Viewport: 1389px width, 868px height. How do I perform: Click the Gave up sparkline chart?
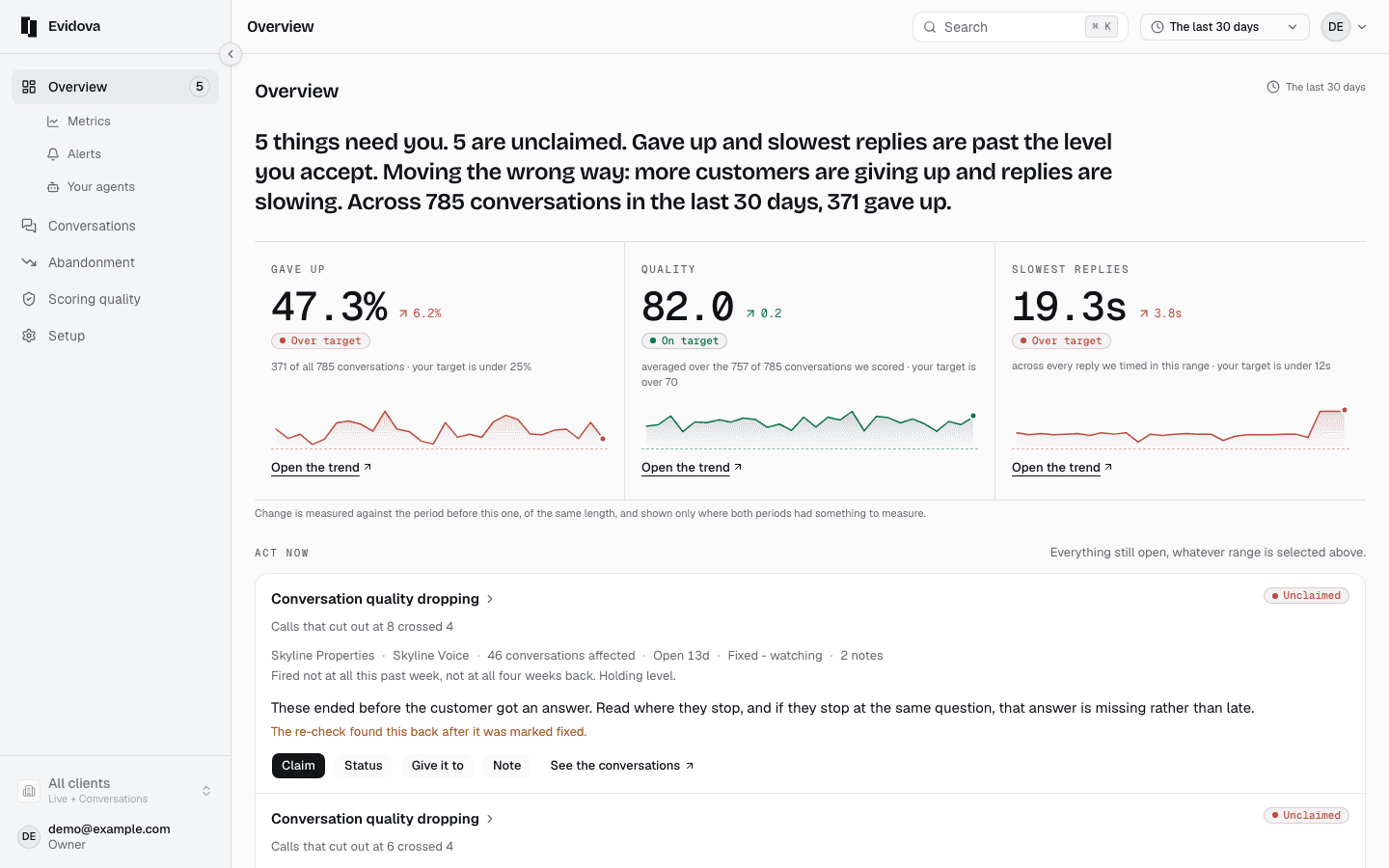click(x=440, y=427)
